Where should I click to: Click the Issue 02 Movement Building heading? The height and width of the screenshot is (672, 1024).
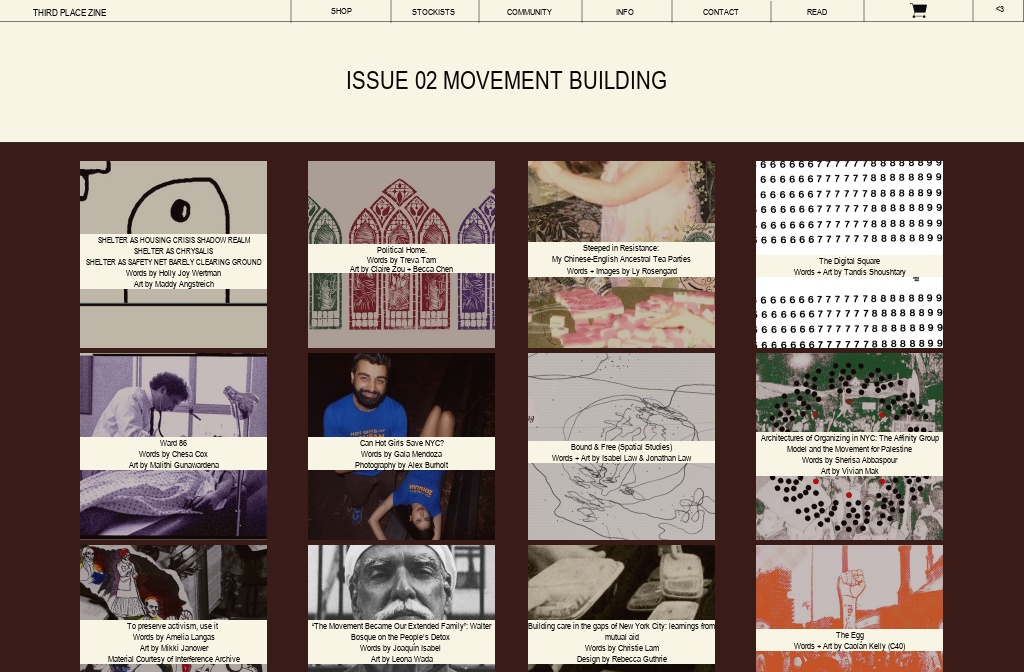click(x=506, y=80)
